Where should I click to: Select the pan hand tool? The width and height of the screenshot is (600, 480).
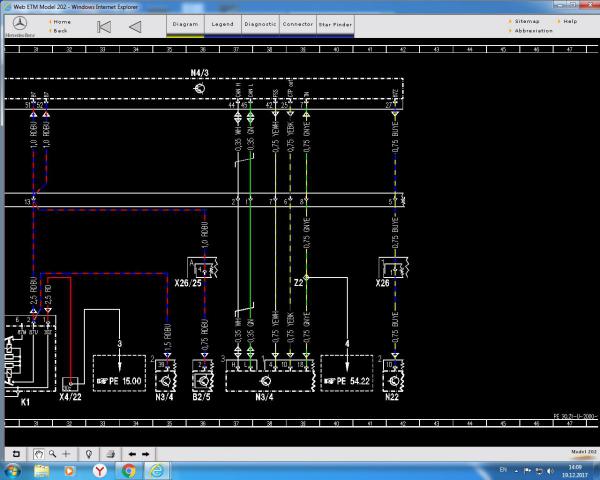(38, 453)
